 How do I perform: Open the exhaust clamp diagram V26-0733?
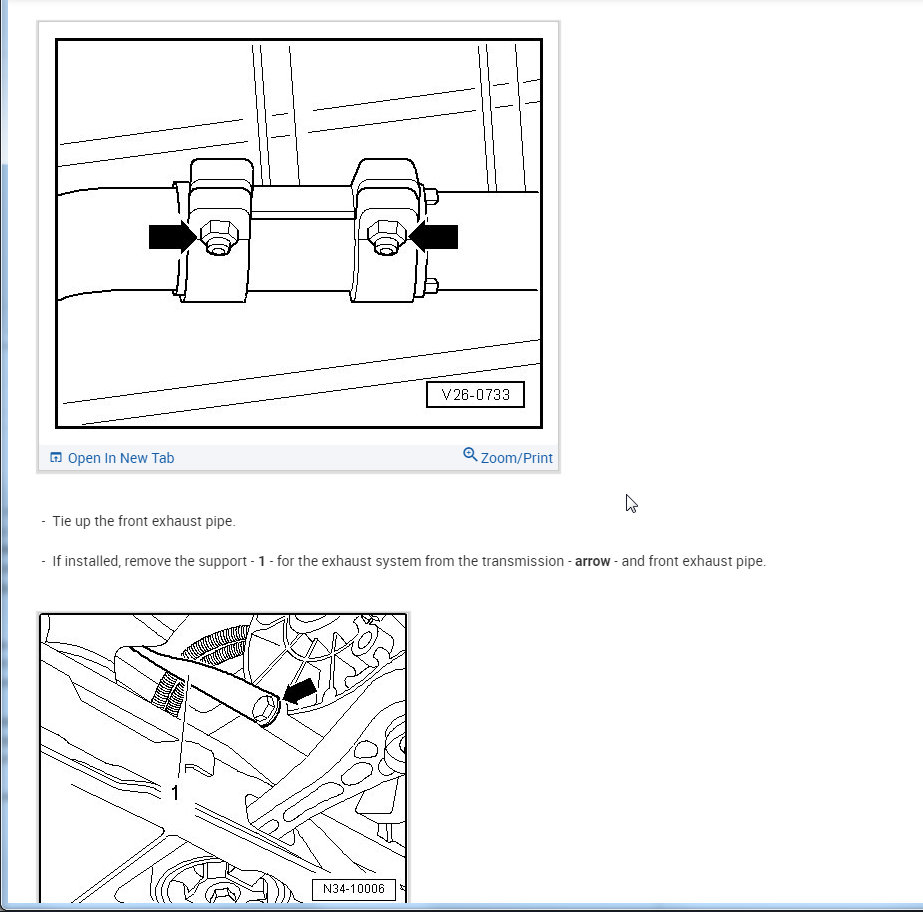click(x=298, y=233)
